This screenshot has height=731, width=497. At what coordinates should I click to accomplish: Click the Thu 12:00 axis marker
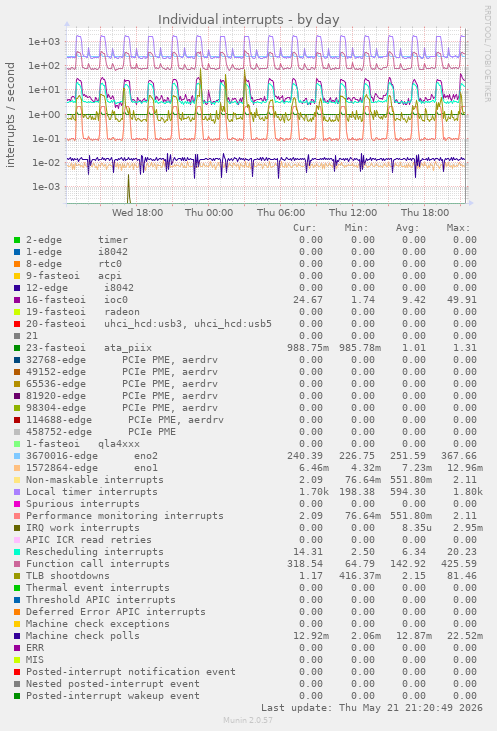click(353, 213)
